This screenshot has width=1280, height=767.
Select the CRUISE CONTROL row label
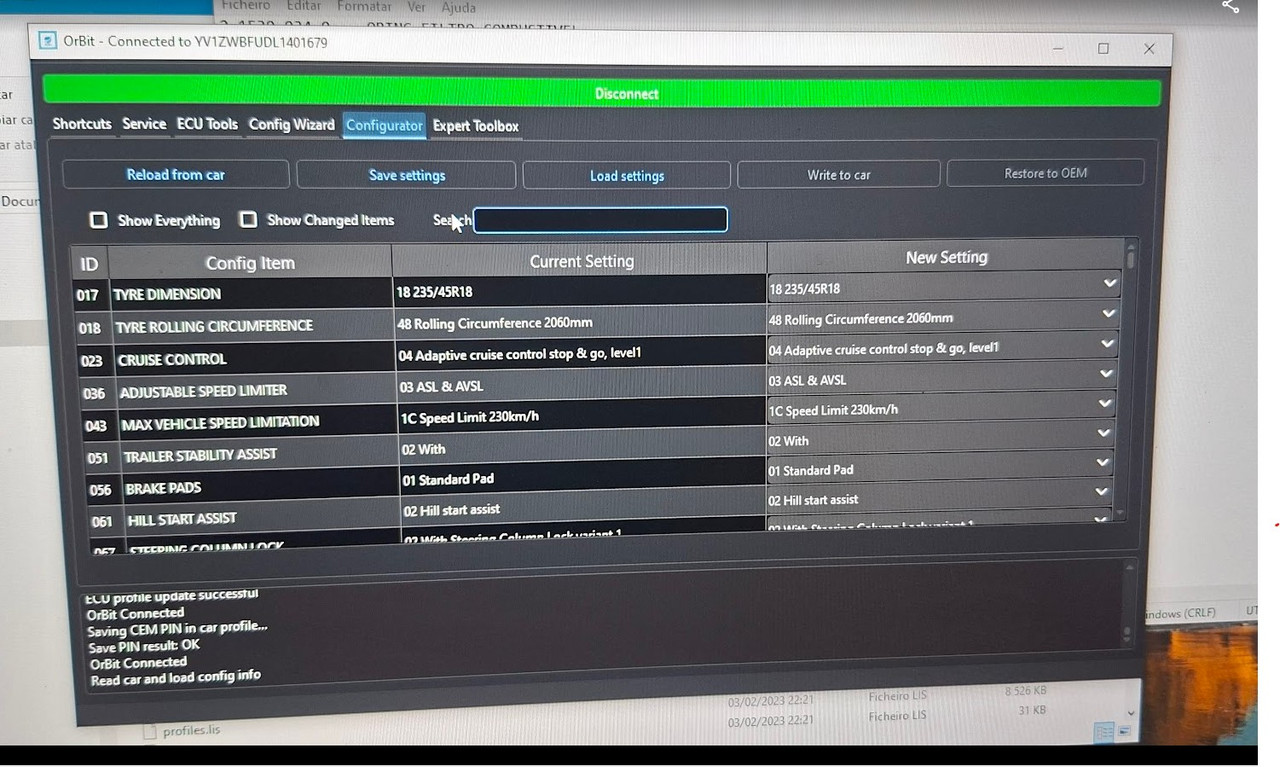[x=172, y=359]
